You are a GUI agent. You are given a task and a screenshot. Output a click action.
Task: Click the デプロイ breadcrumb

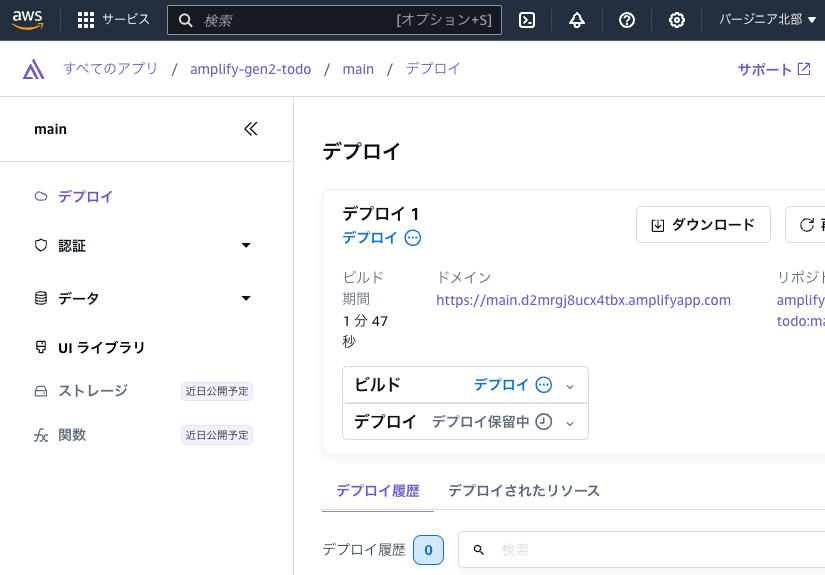[433, 69]
